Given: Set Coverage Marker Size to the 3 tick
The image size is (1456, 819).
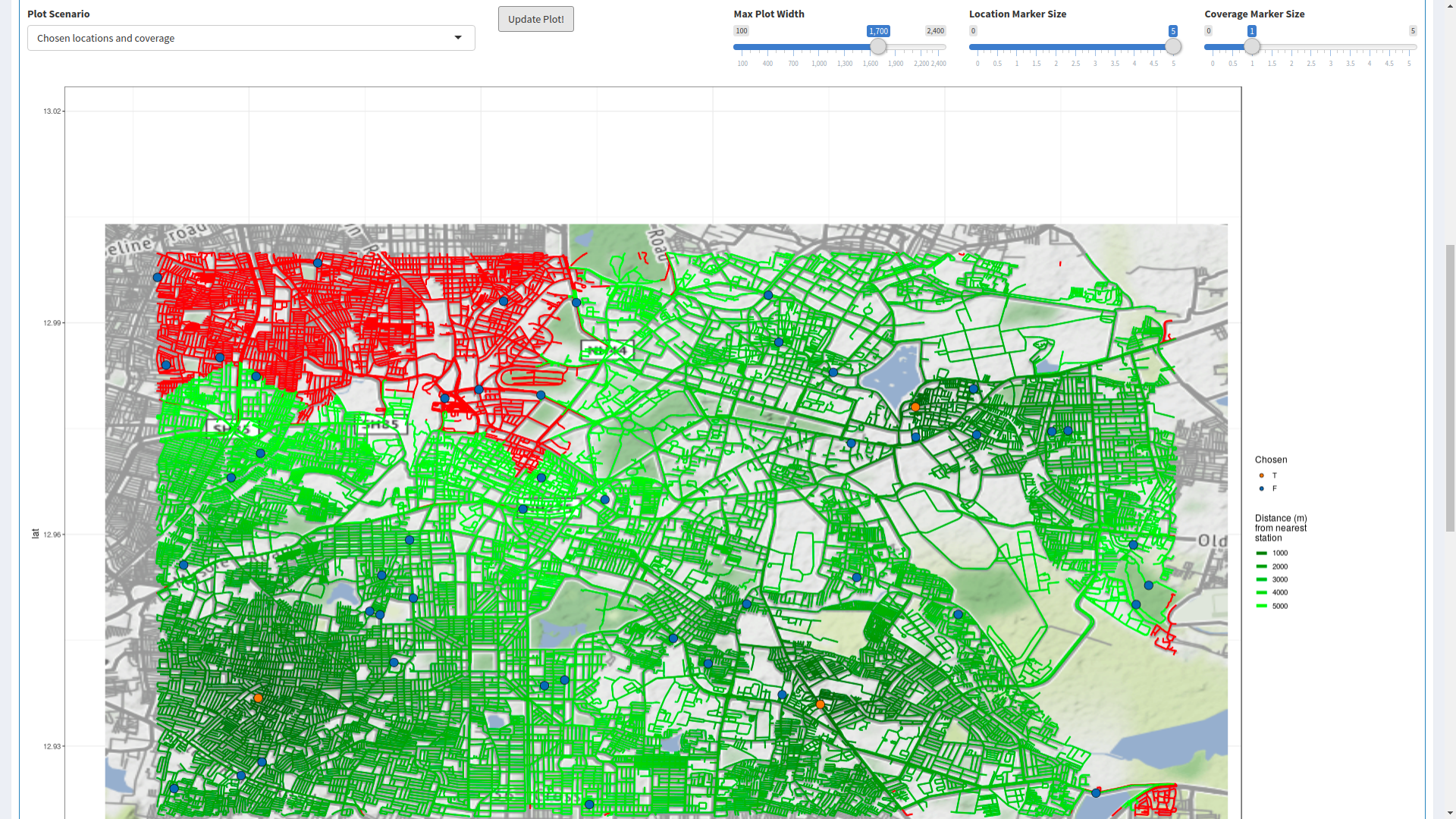Looking at the screenshot, I should point(1331,47).
